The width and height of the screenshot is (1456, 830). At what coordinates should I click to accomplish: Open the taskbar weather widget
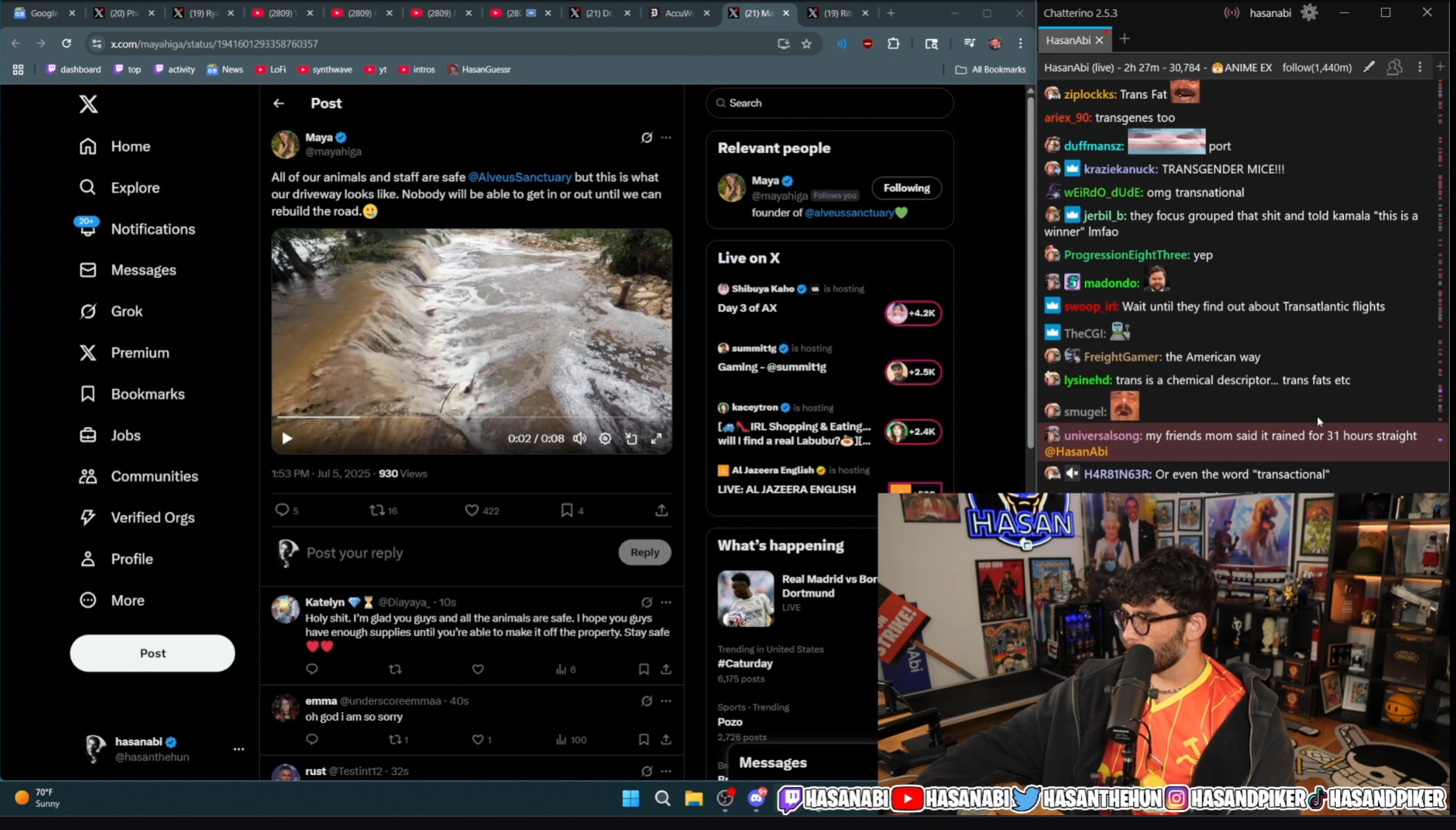(x=38, y=798)
